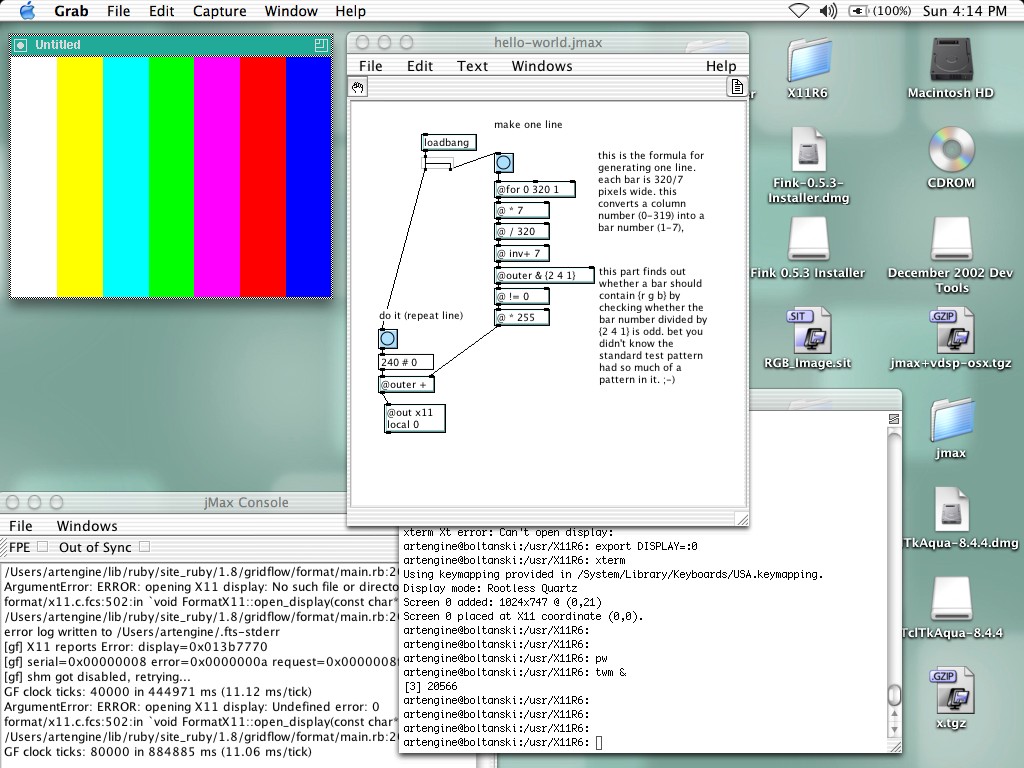Viewport: 1024px width, 768px height.
Task: Click the jMax Console window title bar
Action: pos(173,502)
